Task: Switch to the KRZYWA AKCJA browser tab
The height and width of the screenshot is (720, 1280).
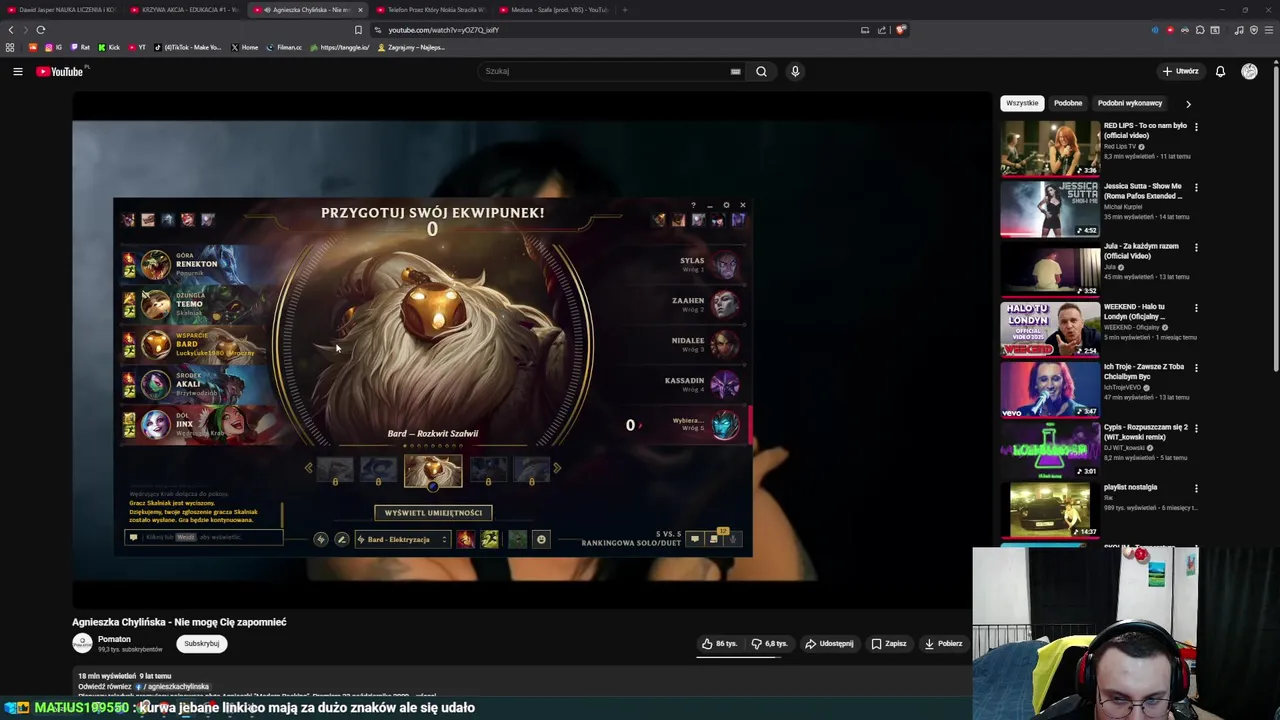Action: click(x=185, y=10)
